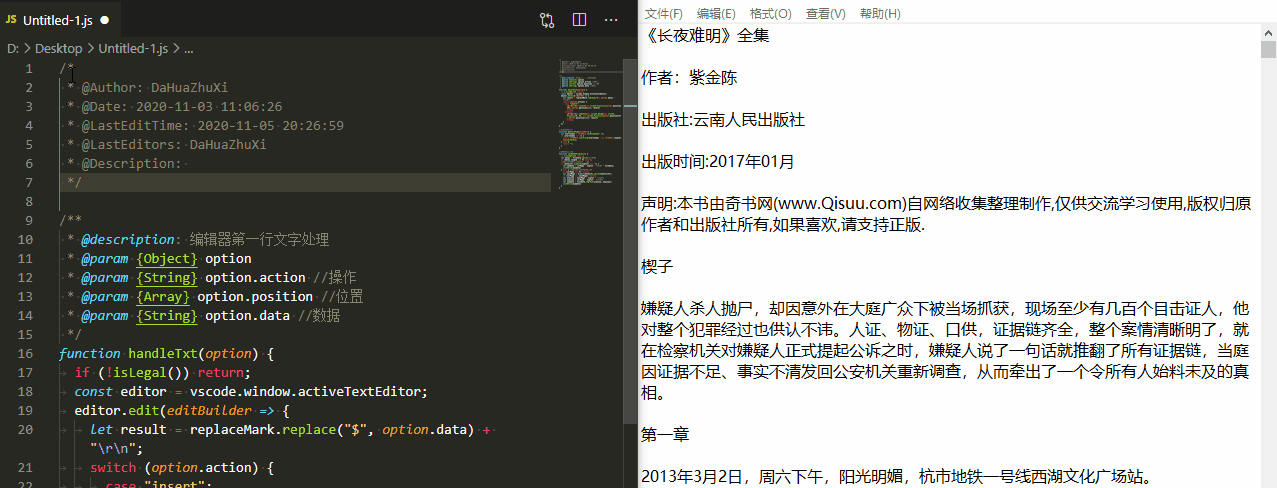This screenshot has height=488, width=1277.
Task: Click the vscode.window.activeTextEditor code
Action: tap(309, 391)
